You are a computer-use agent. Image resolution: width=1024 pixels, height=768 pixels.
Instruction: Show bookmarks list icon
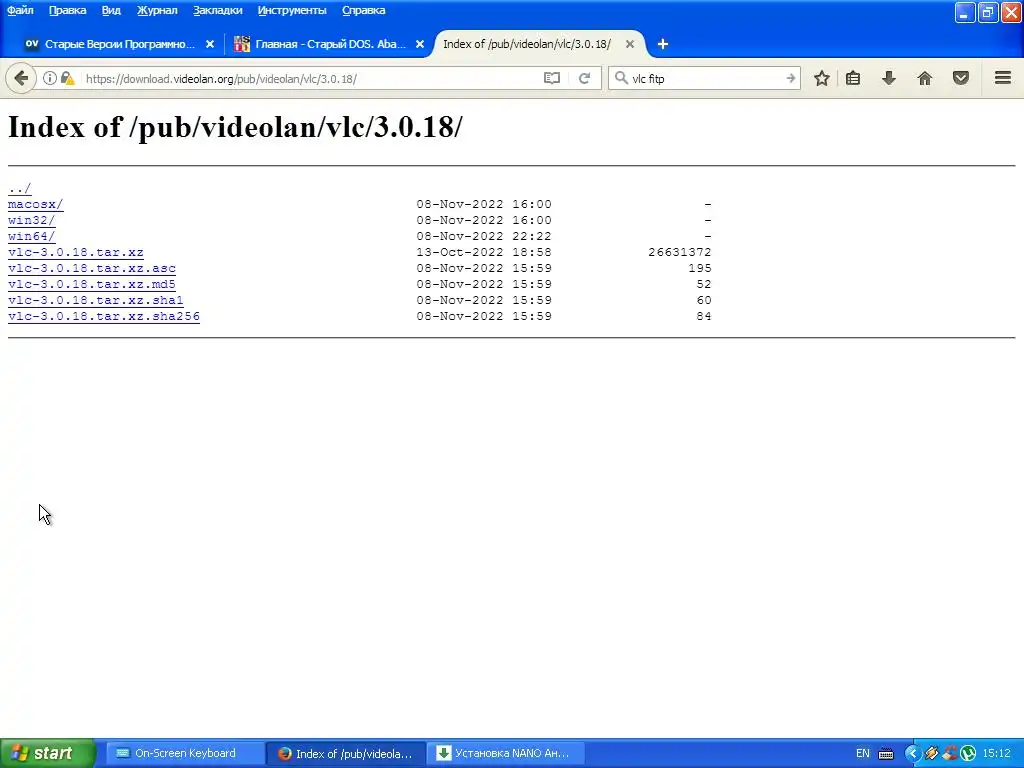coord(853,78)
